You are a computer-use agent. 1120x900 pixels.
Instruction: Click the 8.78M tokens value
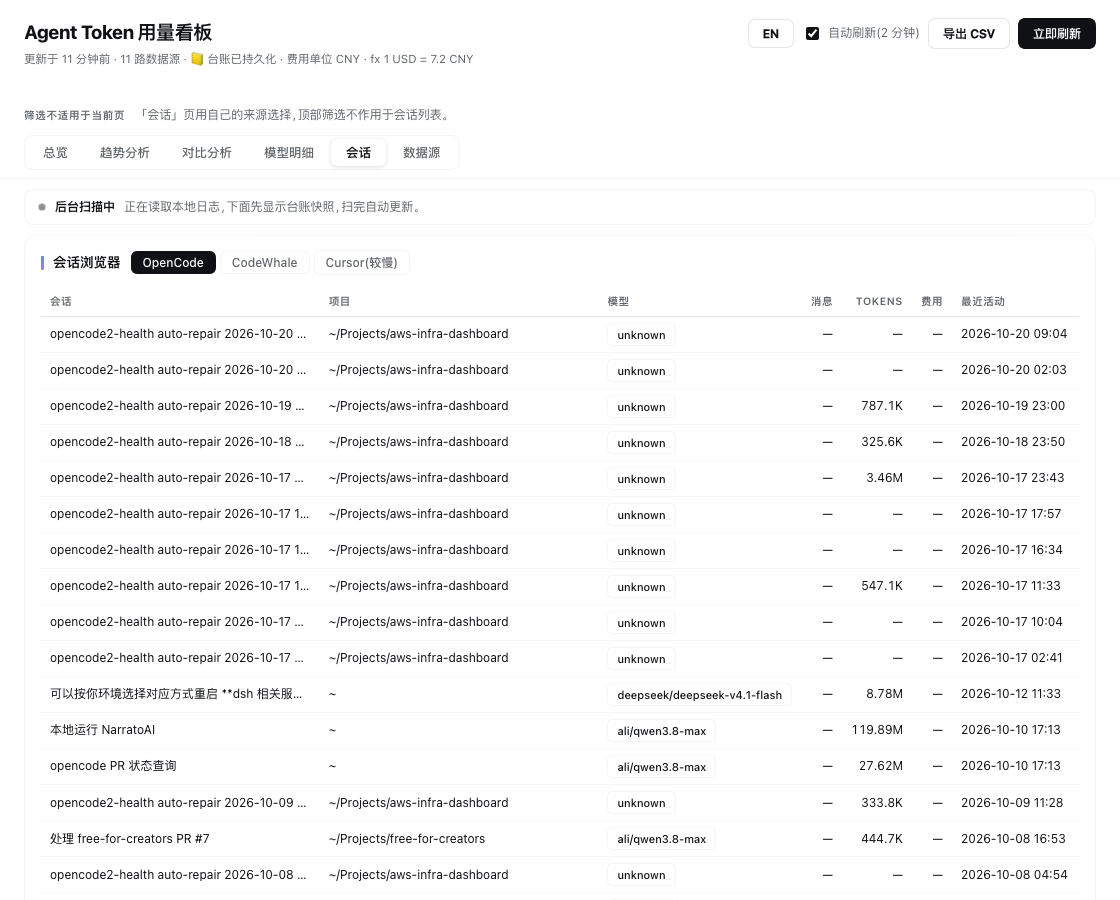884,694
